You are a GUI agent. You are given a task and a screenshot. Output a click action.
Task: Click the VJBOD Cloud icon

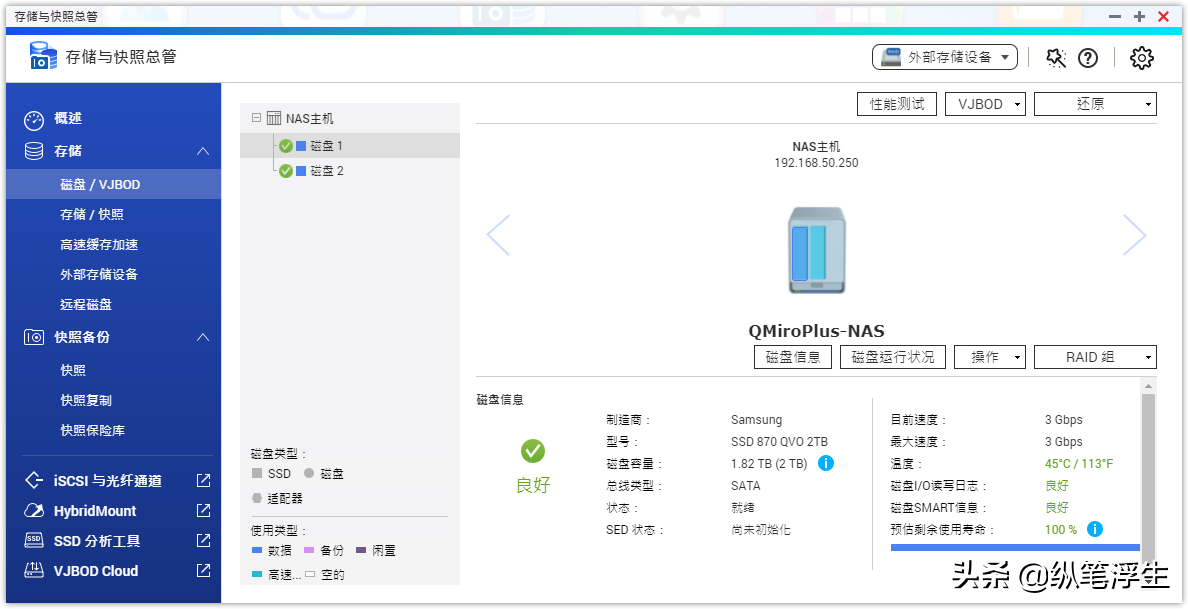click(34, 570)
